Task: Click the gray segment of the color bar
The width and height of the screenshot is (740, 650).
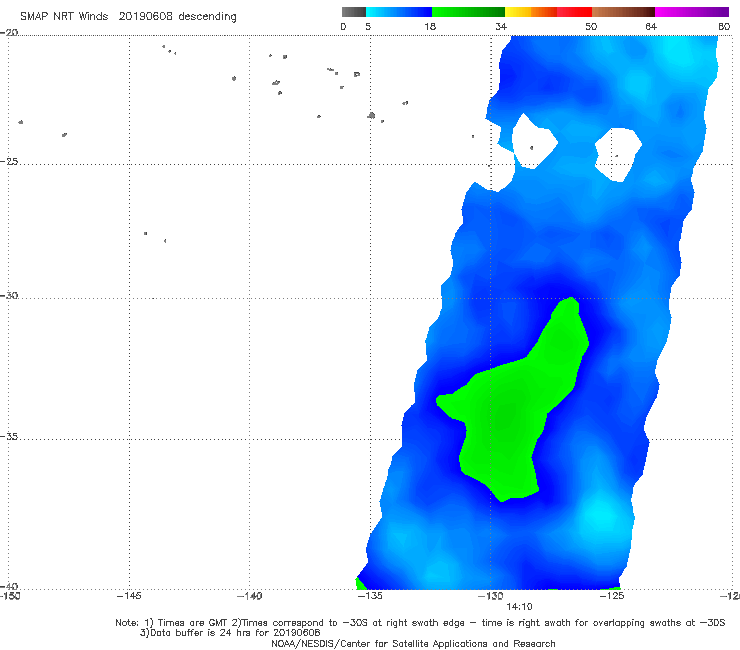Action: coord(353,12)
